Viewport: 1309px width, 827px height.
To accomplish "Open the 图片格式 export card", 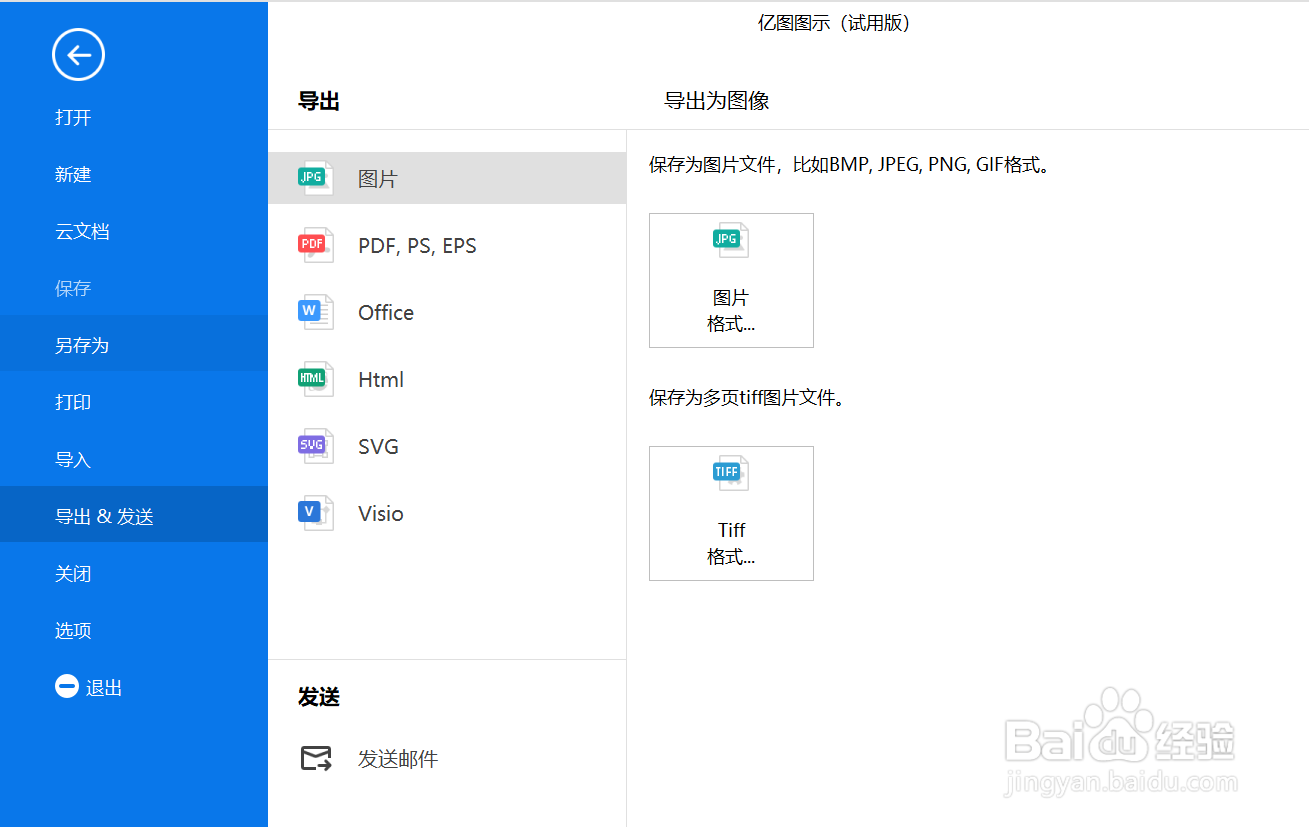I will pos(731,280).
